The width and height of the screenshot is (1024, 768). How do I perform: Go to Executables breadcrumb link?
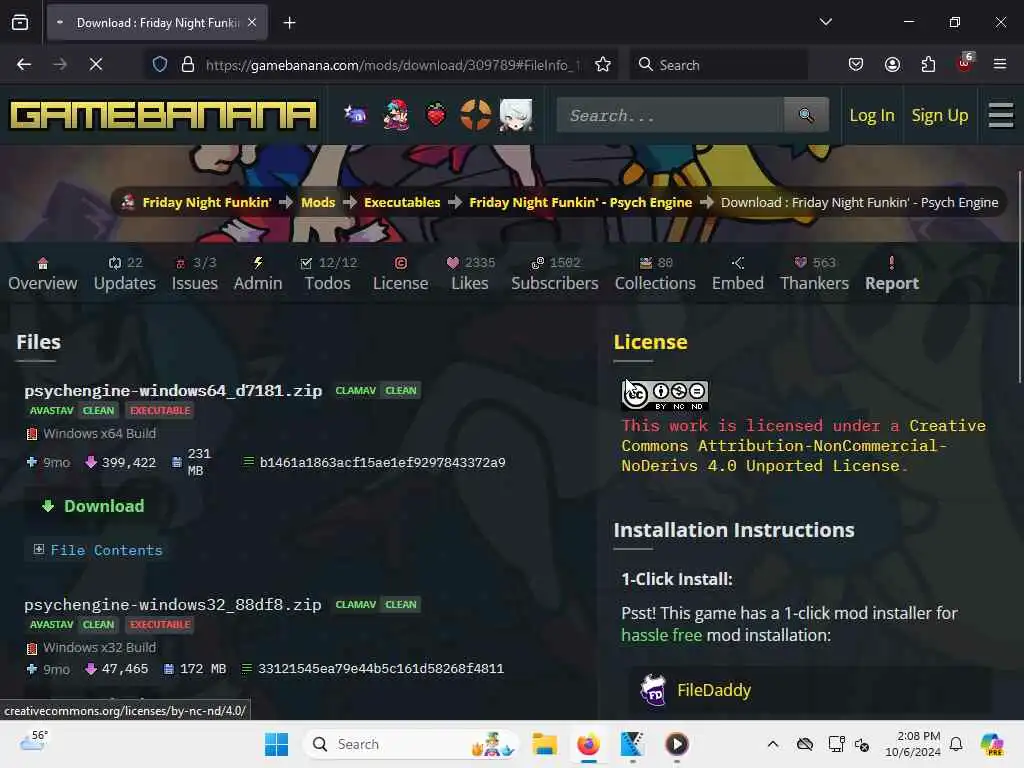click(402, 202)
